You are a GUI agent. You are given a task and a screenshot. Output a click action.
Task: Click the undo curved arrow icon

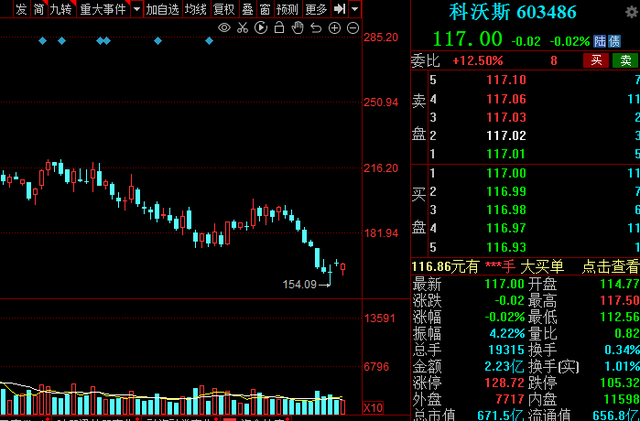[316, 28]
